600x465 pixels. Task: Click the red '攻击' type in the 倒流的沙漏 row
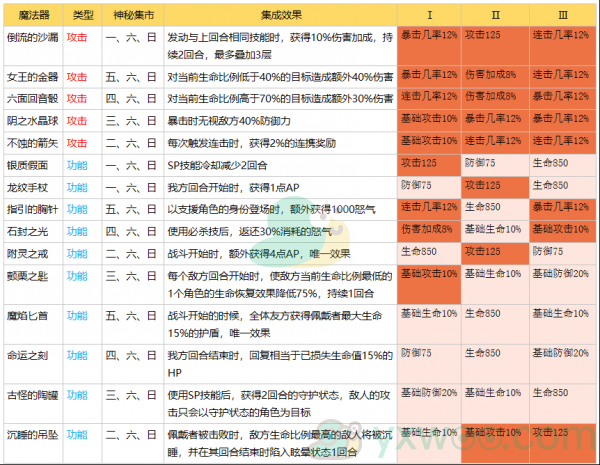77,38
